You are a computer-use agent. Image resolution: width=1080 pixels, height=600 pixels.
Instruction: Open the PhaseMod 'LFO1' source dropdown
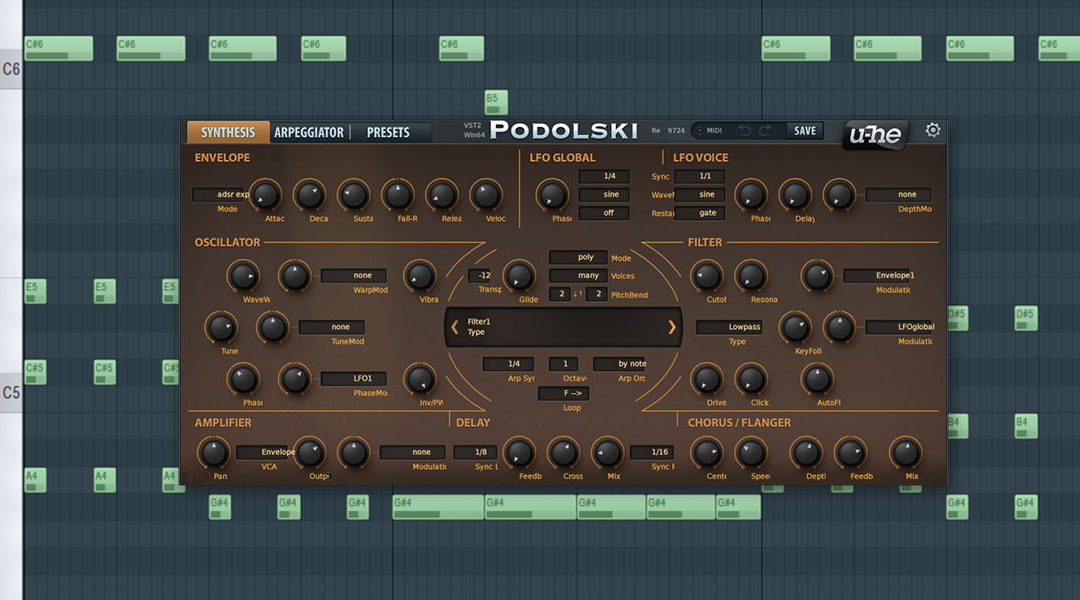pyautogui.click(x=353, y=379)
